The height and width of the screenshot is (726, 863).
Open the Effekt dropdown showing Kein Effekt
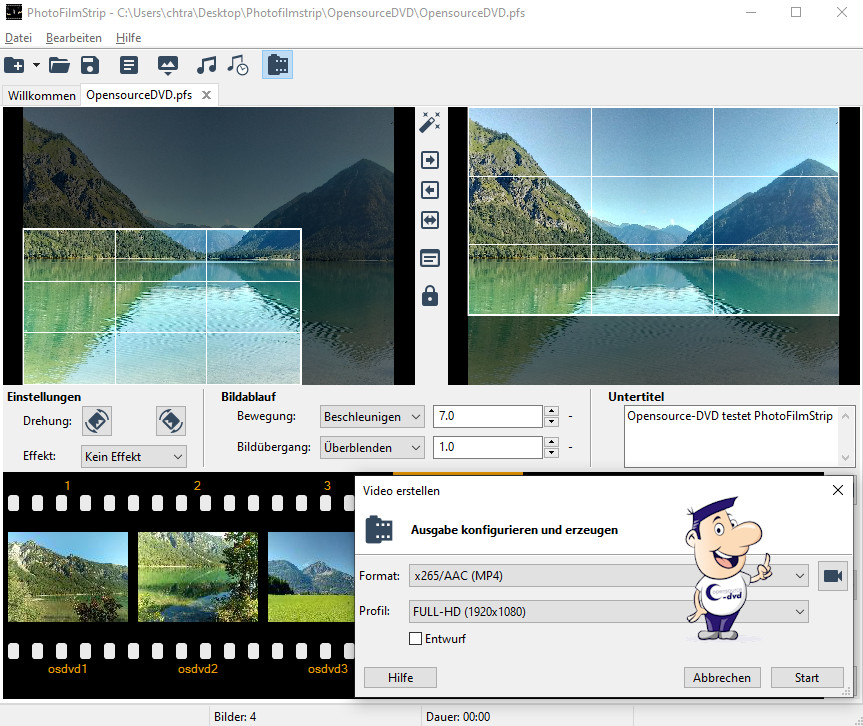(x=134, y=457)
